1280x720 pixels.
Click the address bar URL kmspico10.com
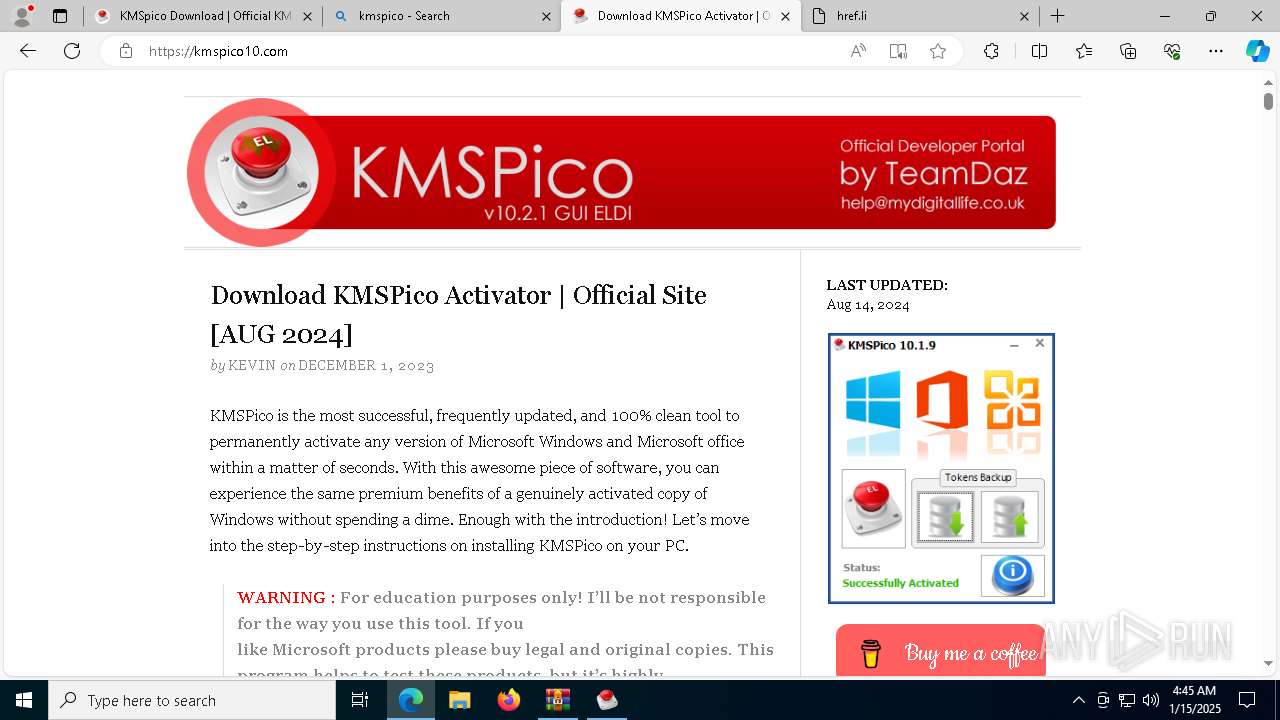pyautogui.click(x=218, y=51)
